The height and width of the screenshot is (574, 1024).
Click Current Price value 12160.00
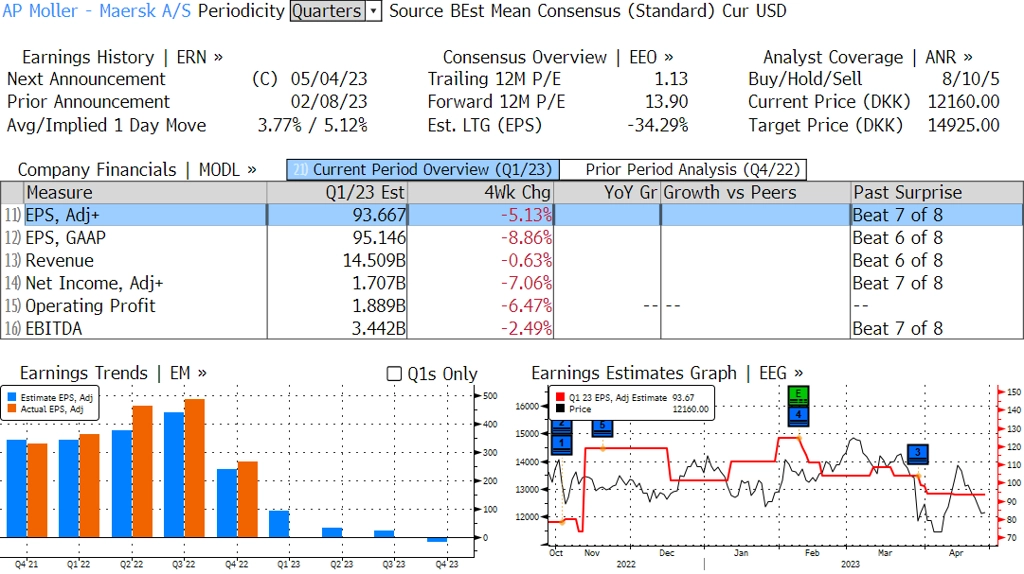coord(964,102)
